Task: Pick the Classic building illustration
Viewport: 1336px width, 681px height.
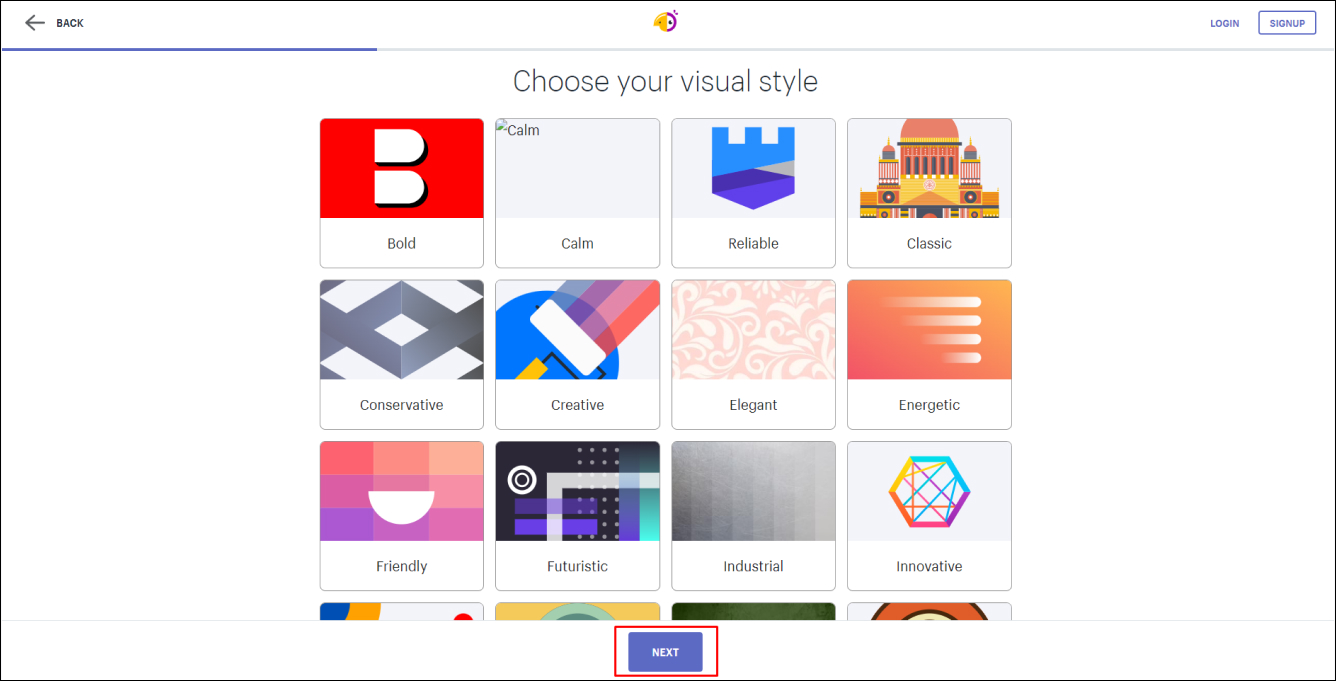Action: click(x=929, y=168)
